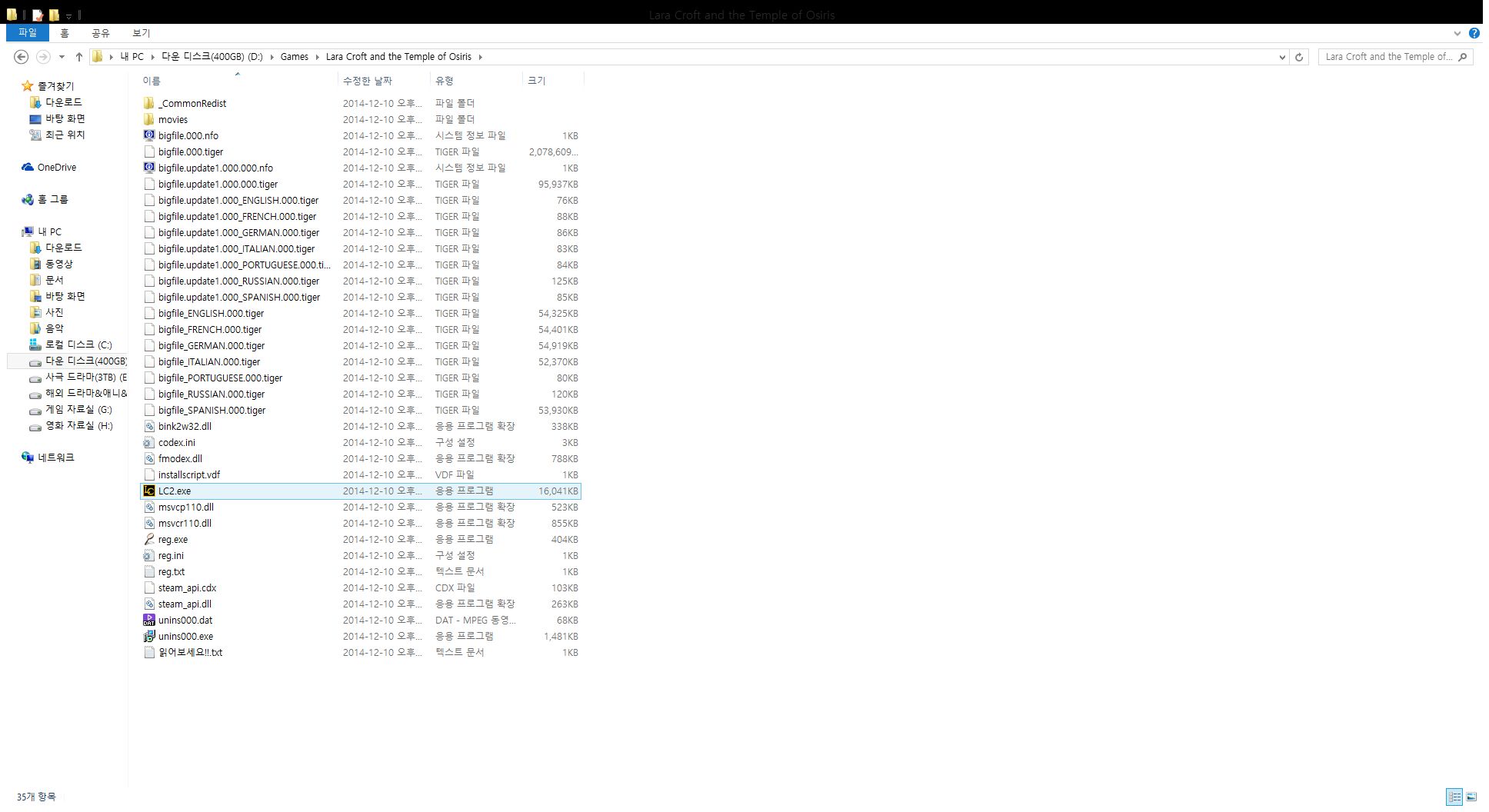Open OneDrive in the navigation pane
This screenshot has width=1489, height=812.
[x=56, y=167]
